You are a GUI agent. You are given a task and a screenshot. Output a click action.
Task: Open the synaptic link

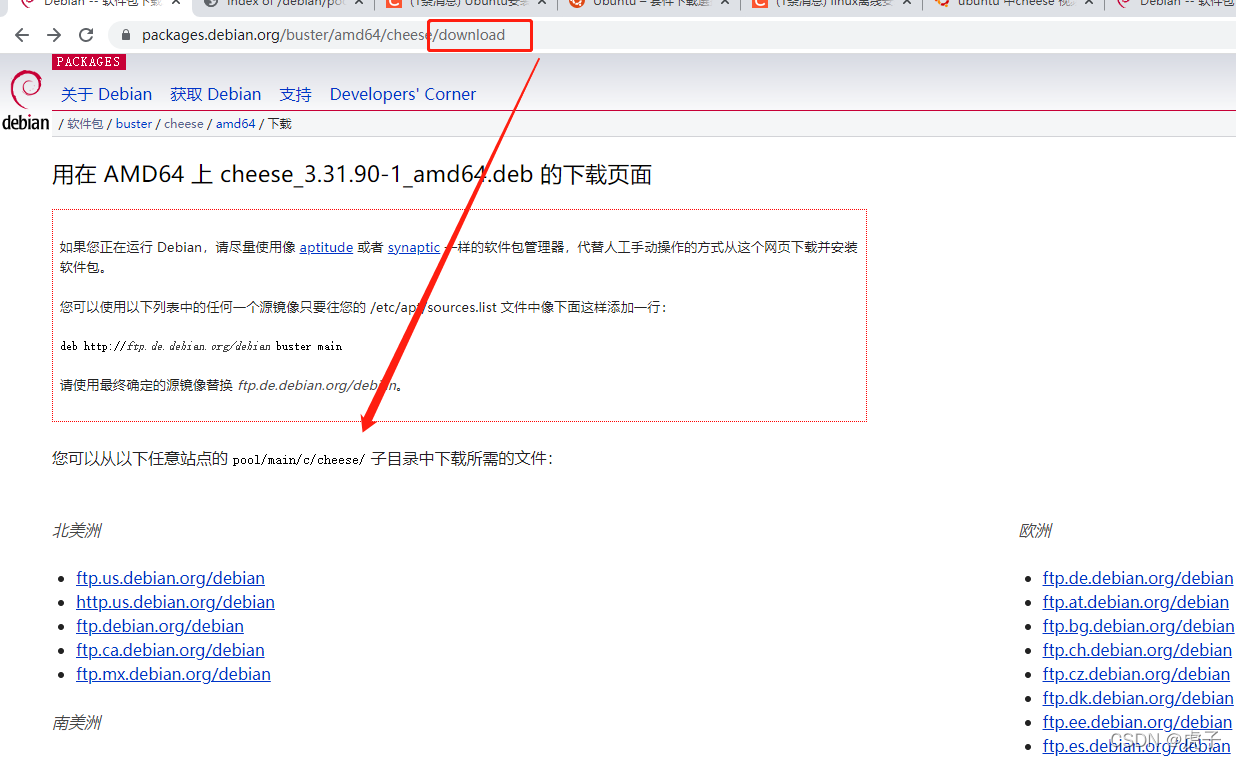pyautogui.click(x=414, y=247)
